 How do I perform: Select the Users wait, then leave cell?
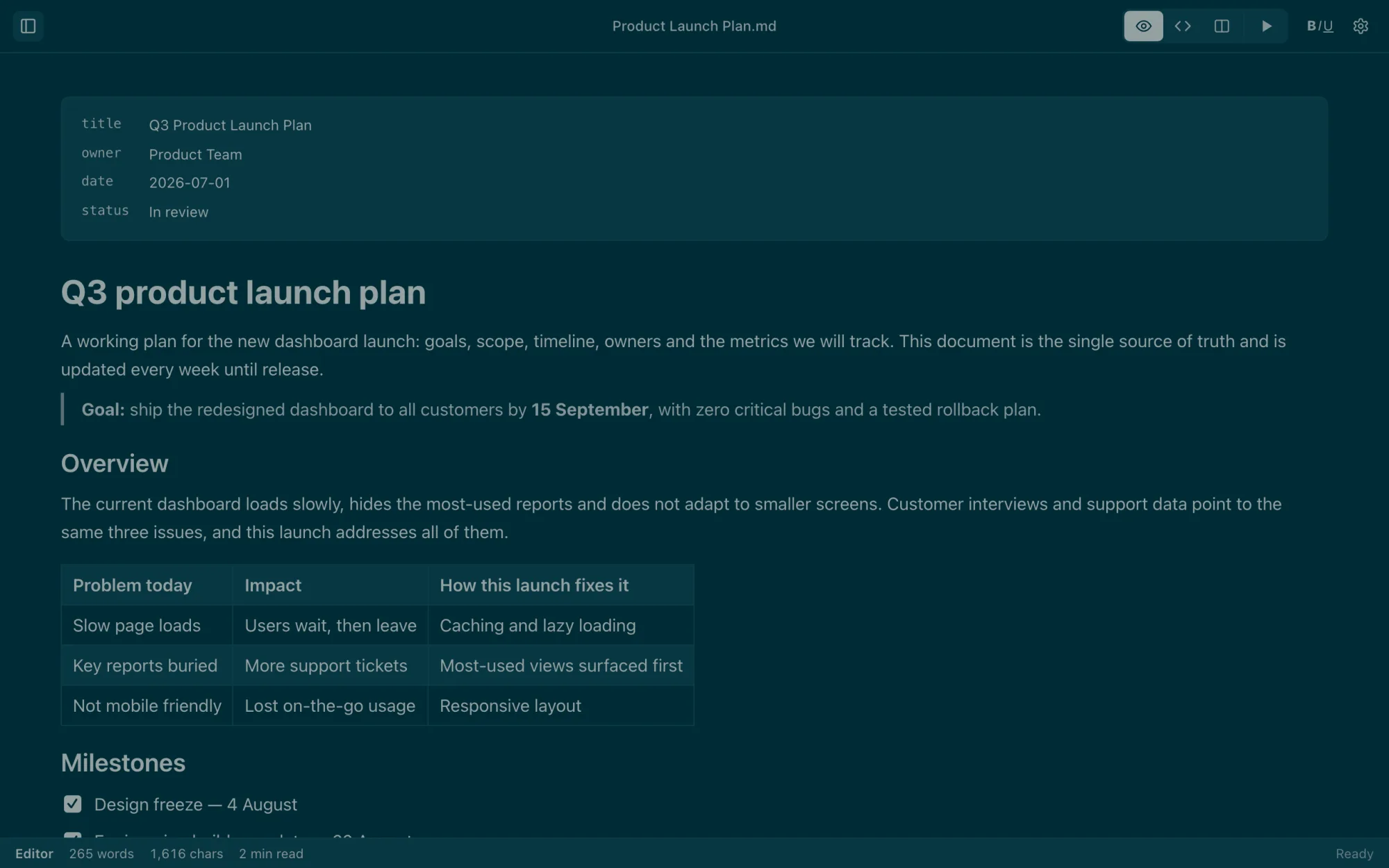330,626
